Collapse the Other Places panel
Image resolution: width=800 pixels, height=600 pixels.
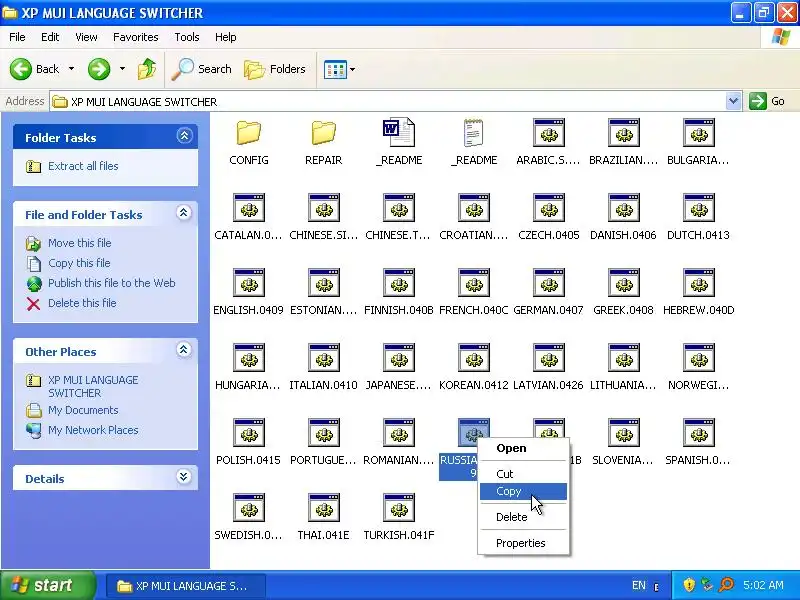pos(184,349)
